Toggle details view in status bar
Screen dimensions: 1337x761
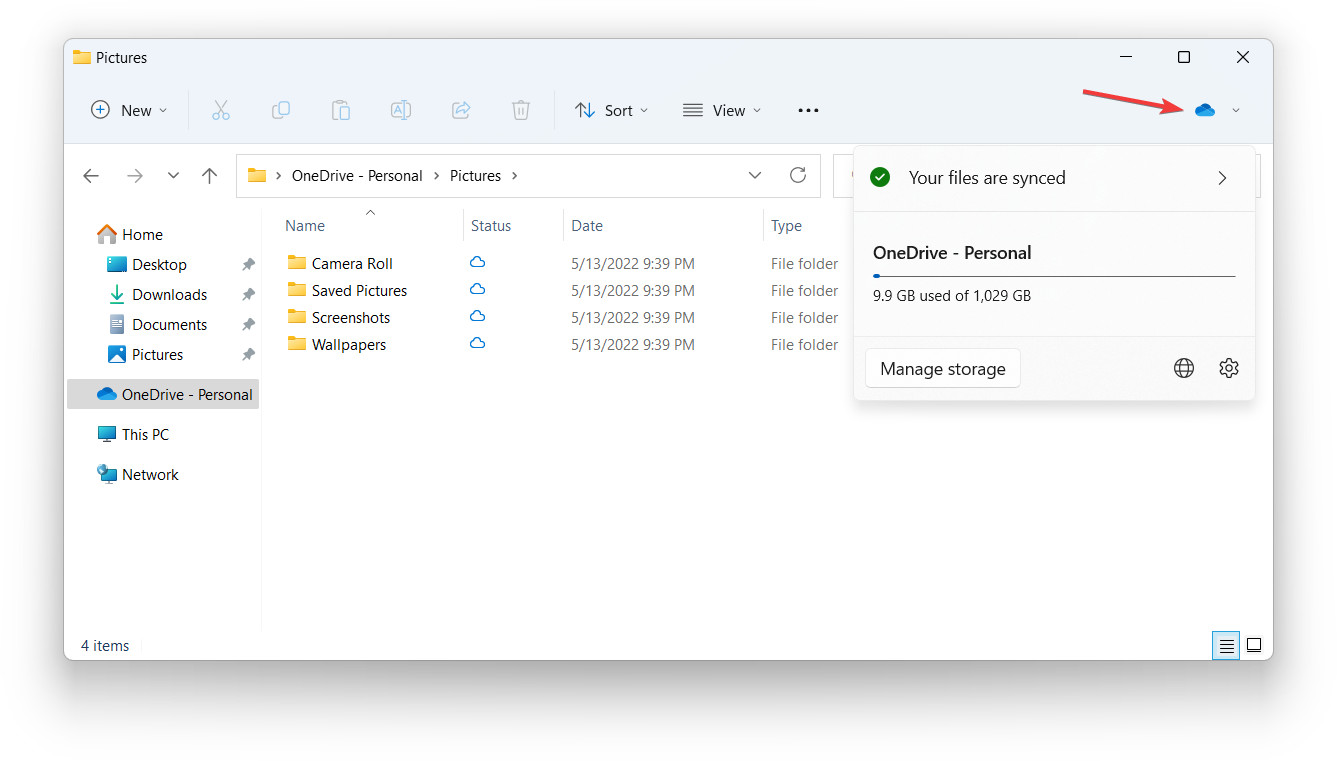1225,645
